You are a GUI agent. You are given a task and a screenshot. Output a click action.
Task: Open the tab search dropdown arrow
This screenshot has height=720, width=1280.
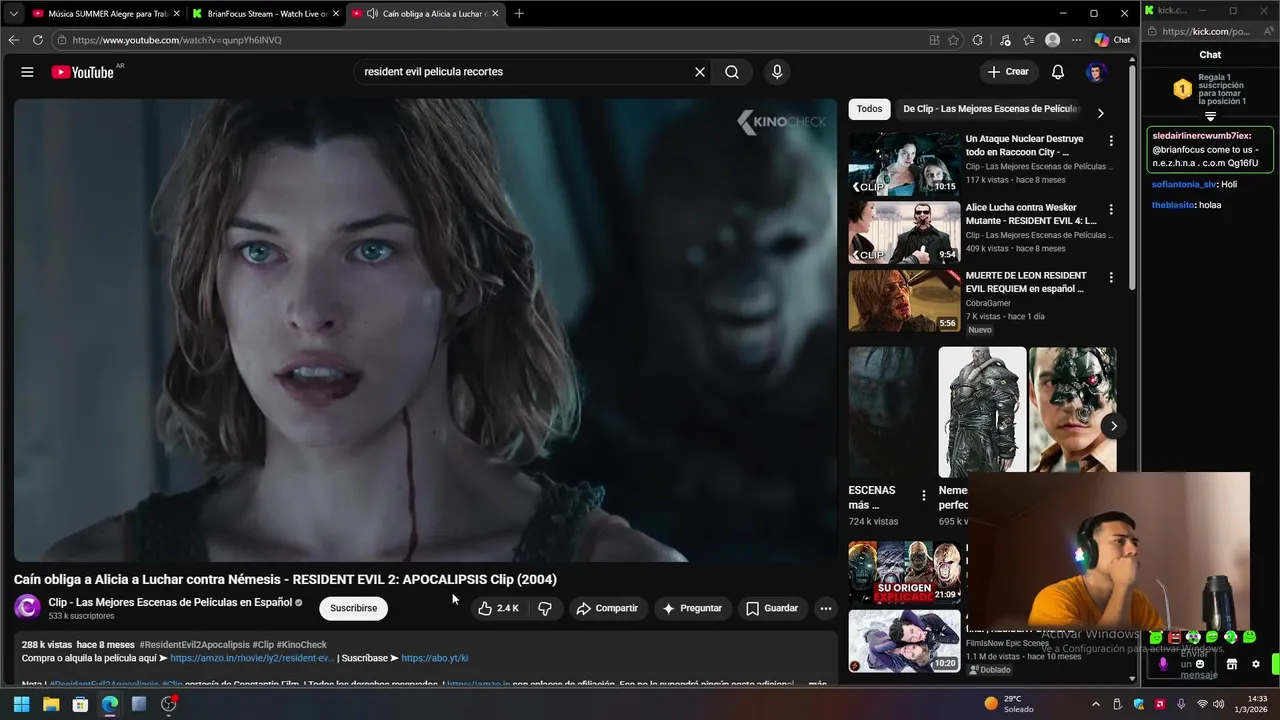point(13,14)
